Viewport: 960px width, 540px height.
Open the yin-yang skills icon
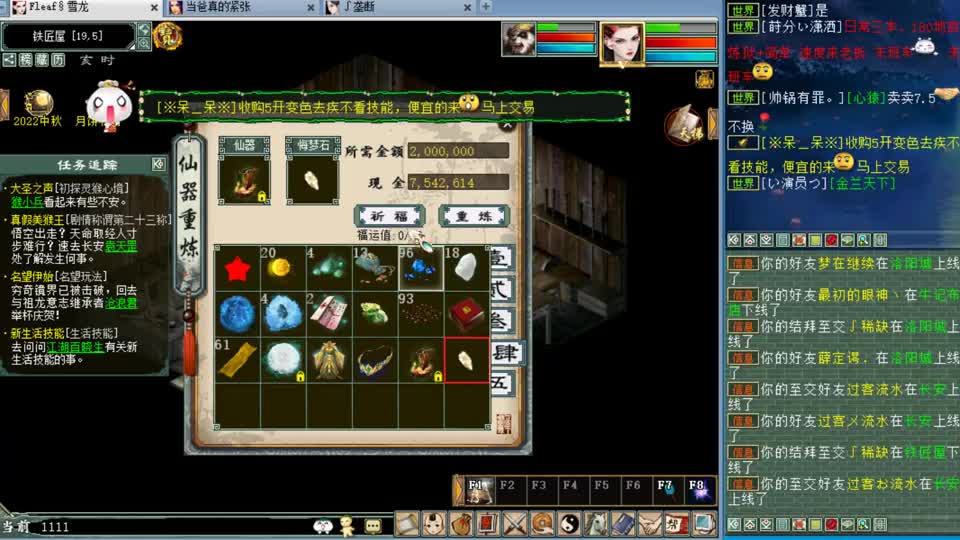[x=569, y=523]
